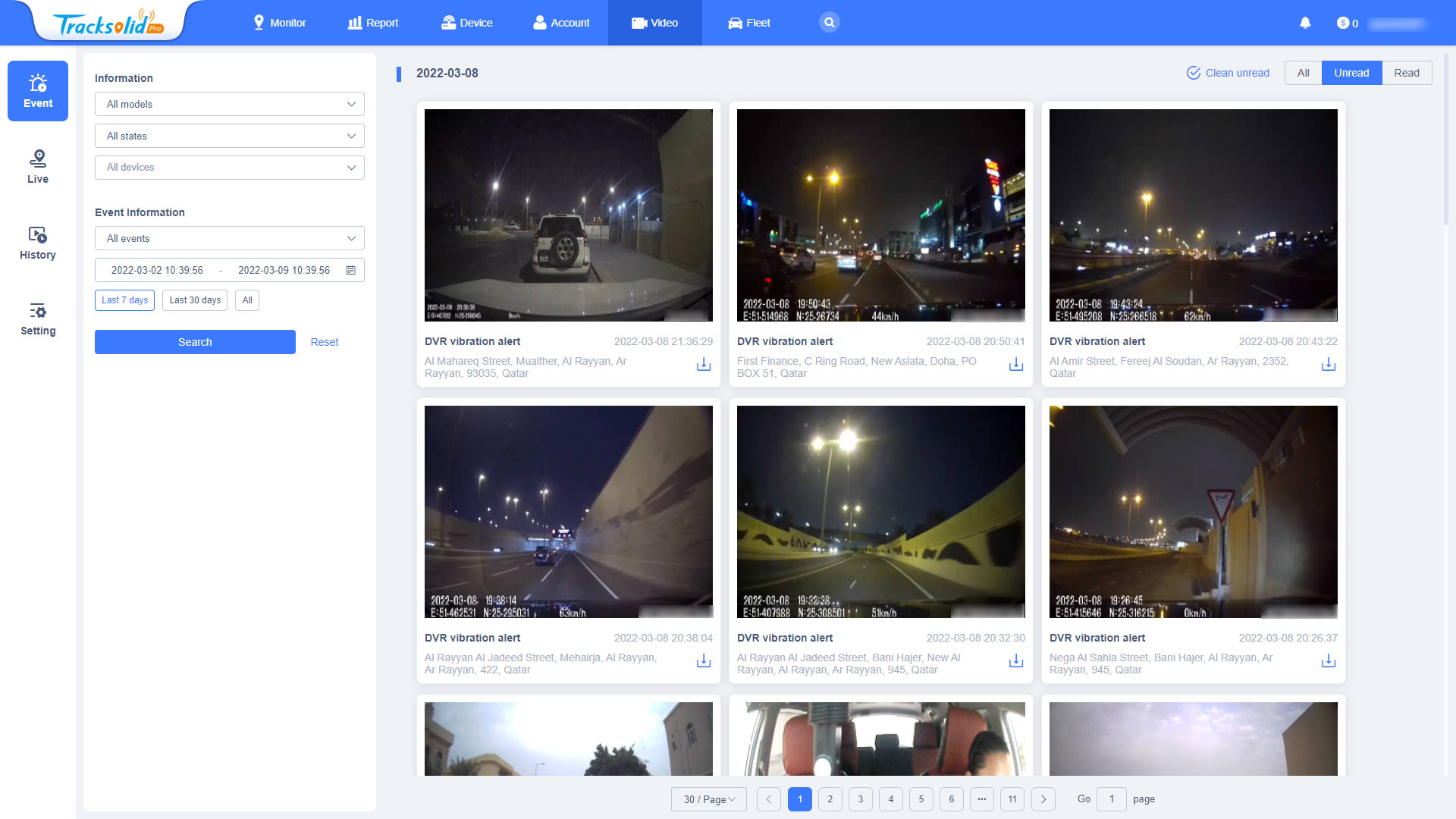
Task: Click the Video menu tab
Action: tap(654, 22)
